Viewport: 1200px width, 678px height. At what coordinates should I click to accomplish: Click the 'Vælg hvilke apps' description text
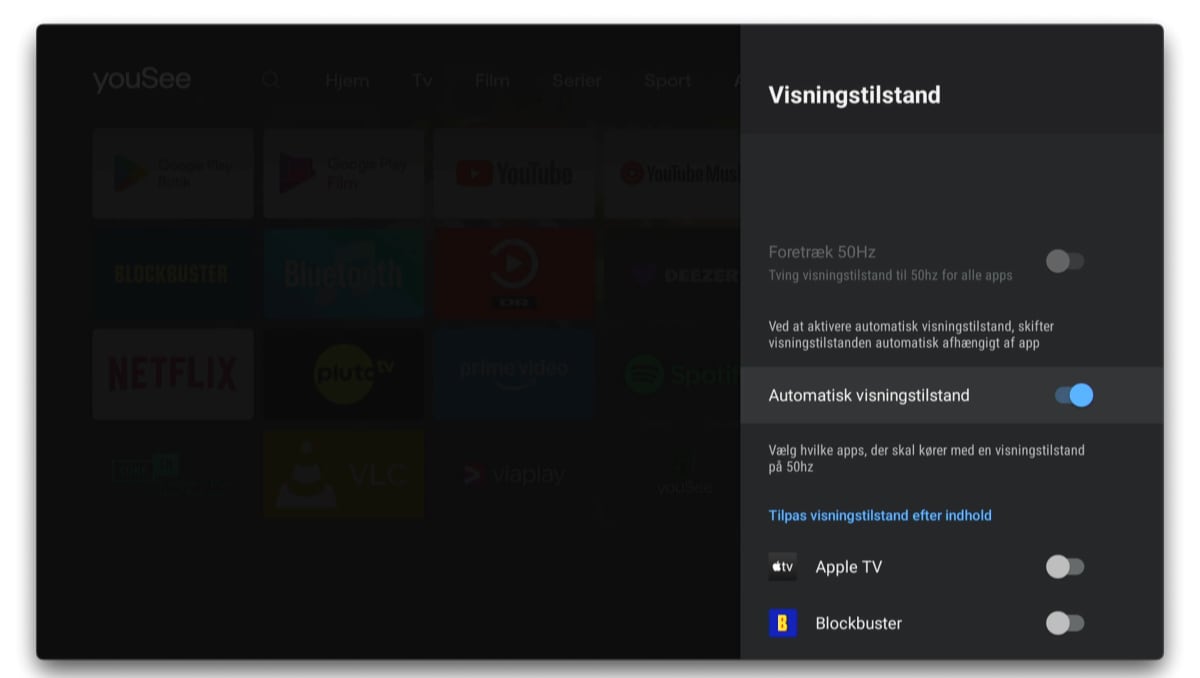pyautogui.click(x=926, y=459)
